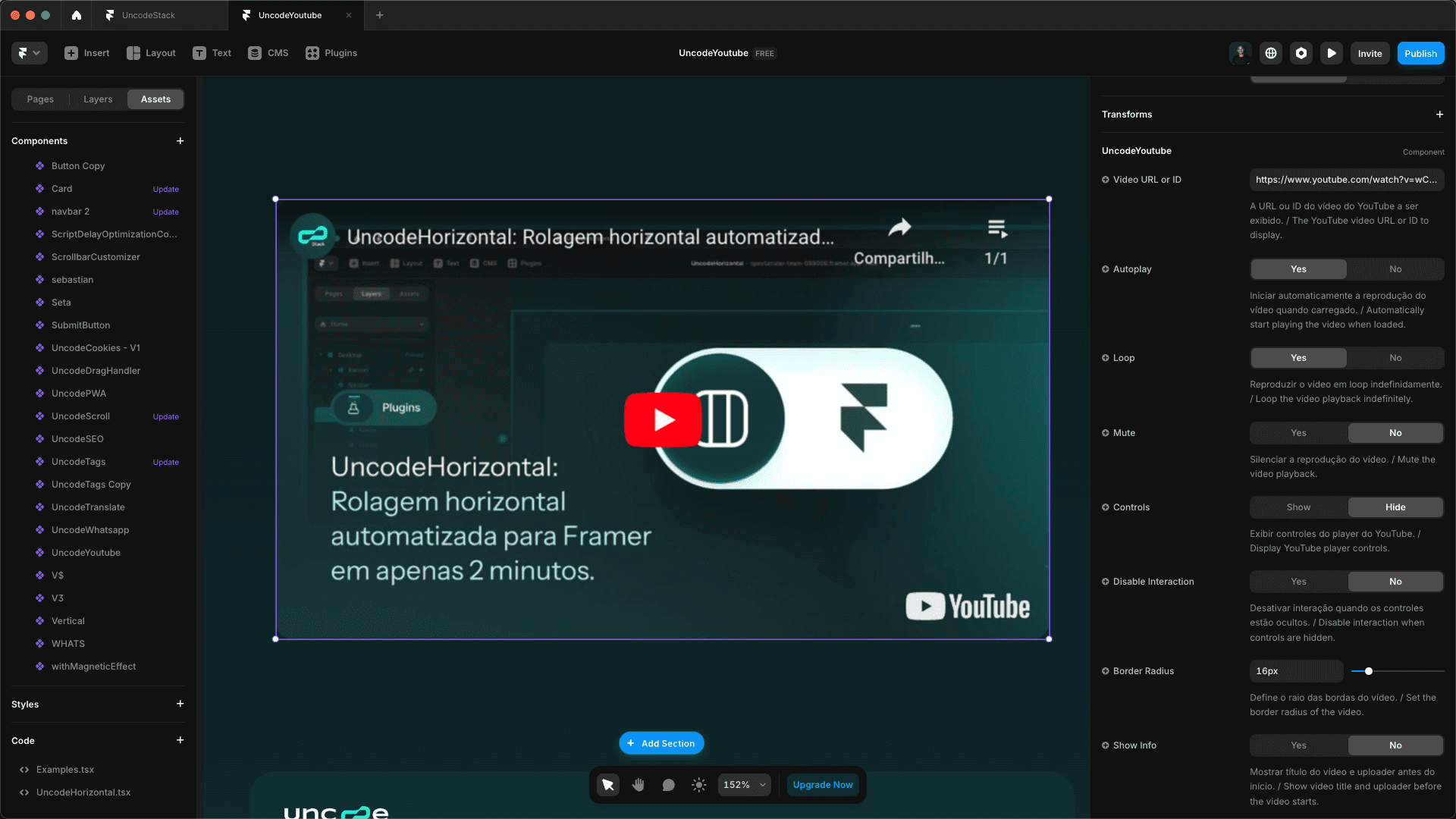Screen dimensions: 1456x819
Task: Click the globe site settings icon
Action: point(1271,53)
